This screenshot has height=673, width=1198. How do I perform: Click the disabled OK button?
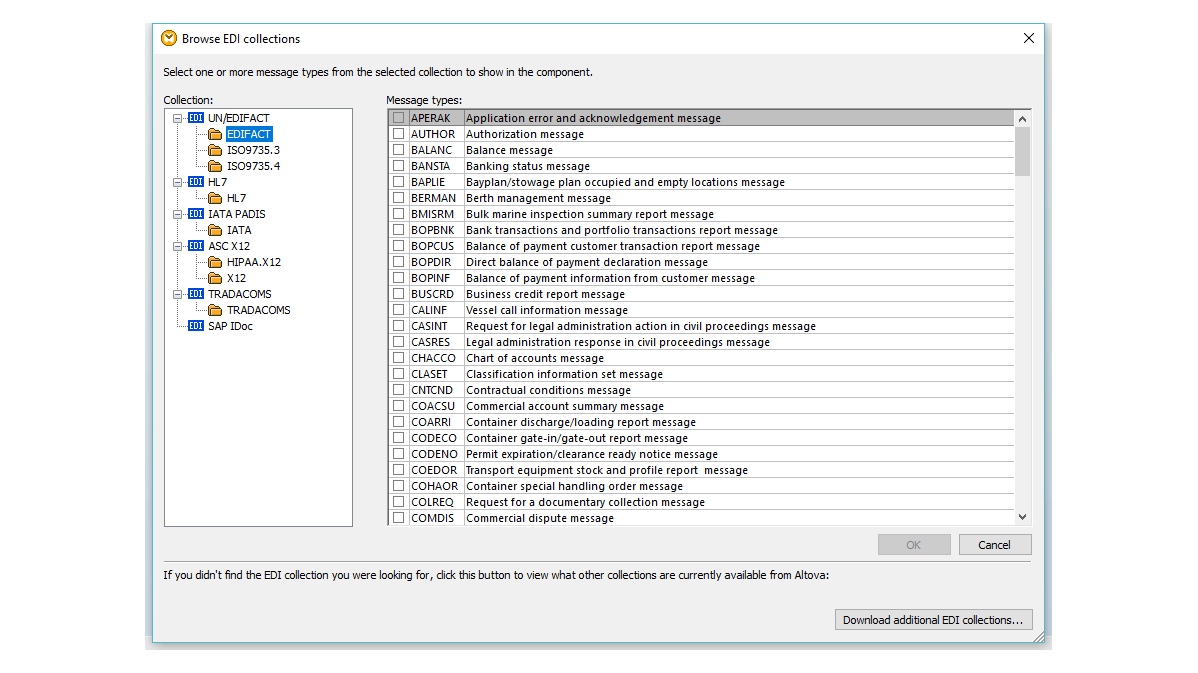[914, 545]
